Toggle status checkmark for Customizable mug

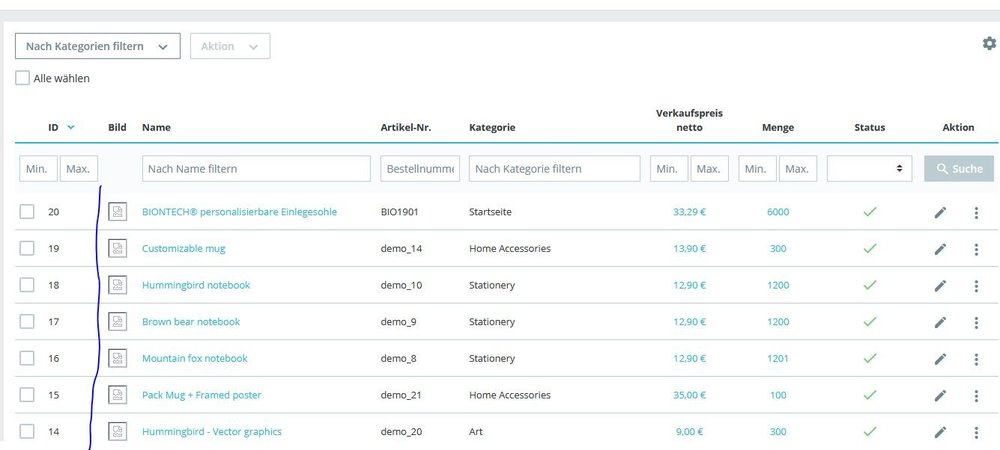pos(870,248)
